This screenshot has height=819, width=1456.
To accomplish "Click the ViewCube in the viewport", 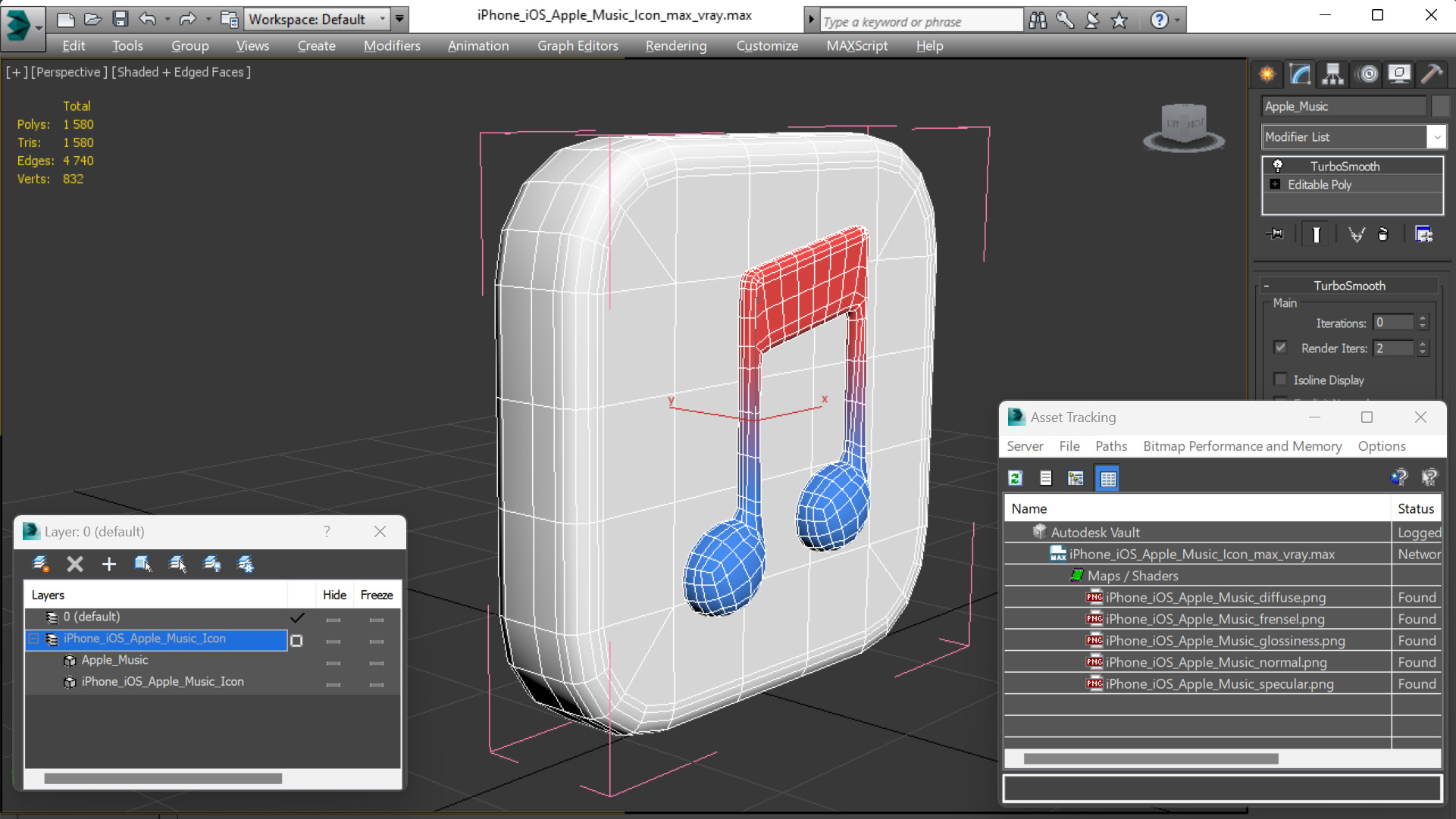I will click(x=1184, y=127).
